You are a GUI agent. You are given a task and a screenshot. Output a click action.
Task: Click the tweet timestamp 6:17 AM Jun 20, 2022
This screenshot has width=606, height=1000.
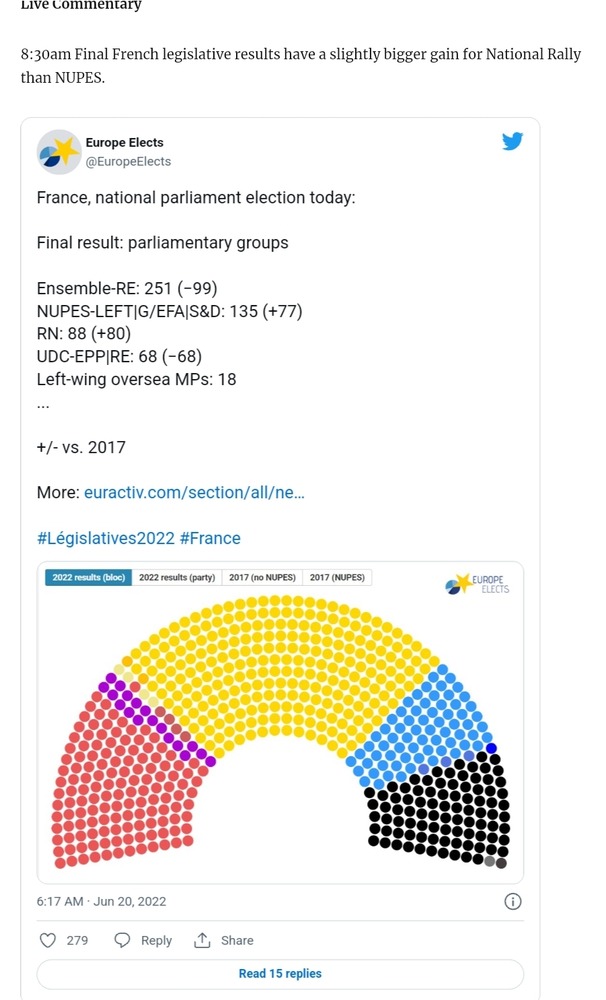tap(102, 901)
